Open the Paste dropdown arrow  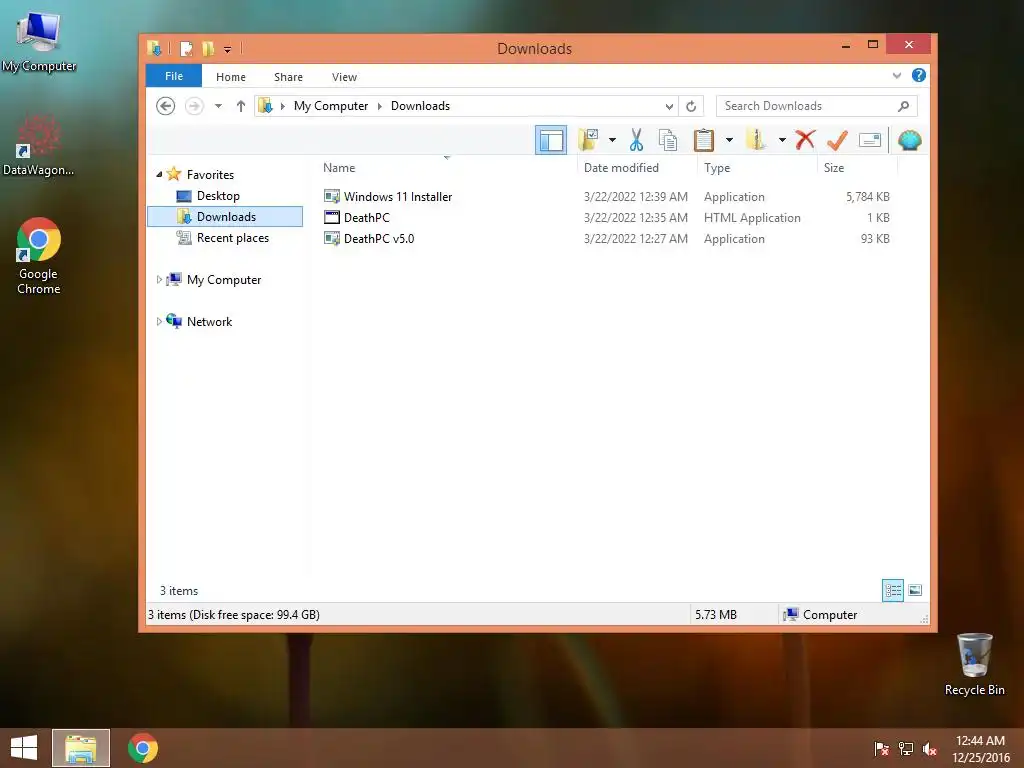pos(729,140)
